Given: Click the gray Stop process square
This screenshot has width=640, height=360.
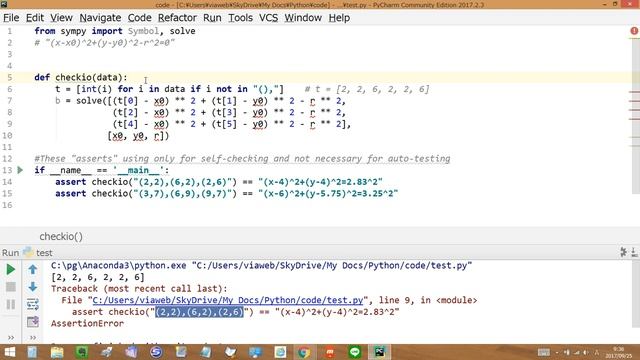Looking at the screenshot, I should point(11,287).
